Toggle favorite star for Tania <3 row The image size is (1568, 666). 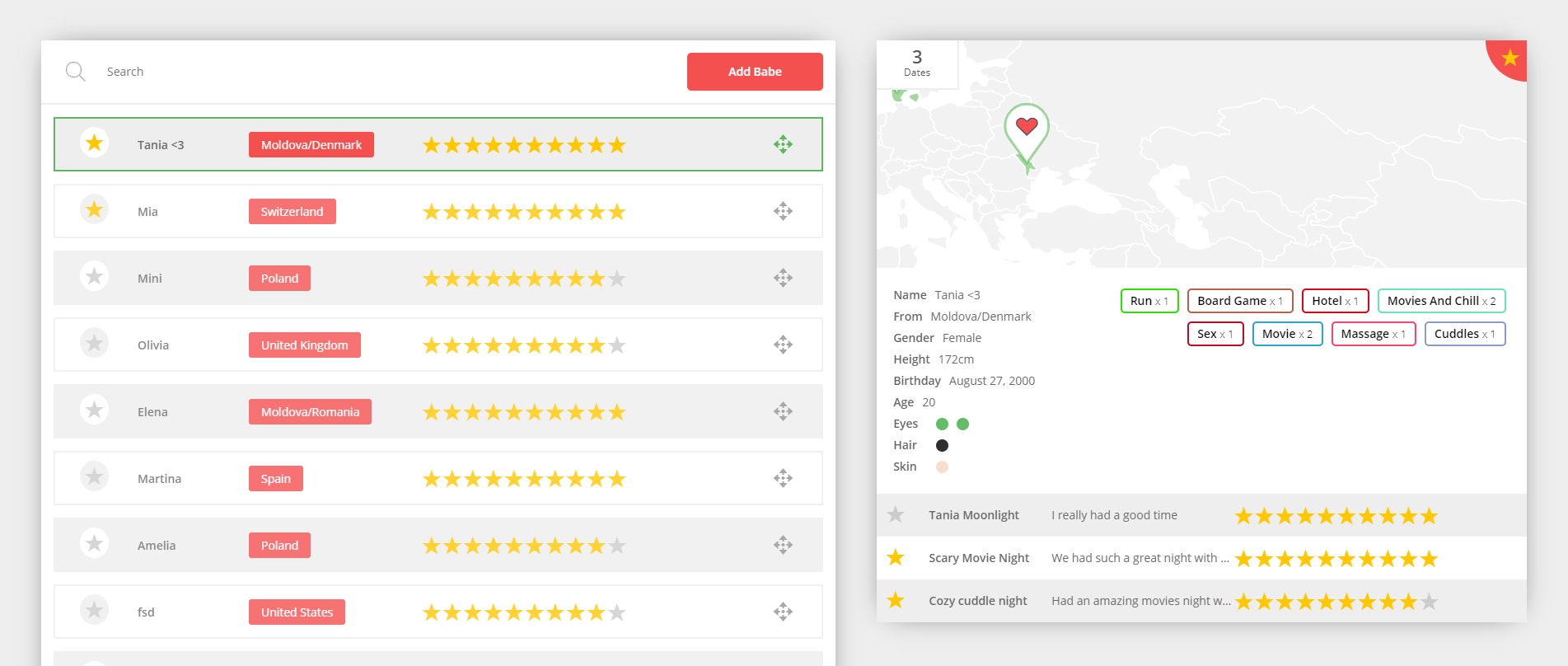[x=95, y=143]
